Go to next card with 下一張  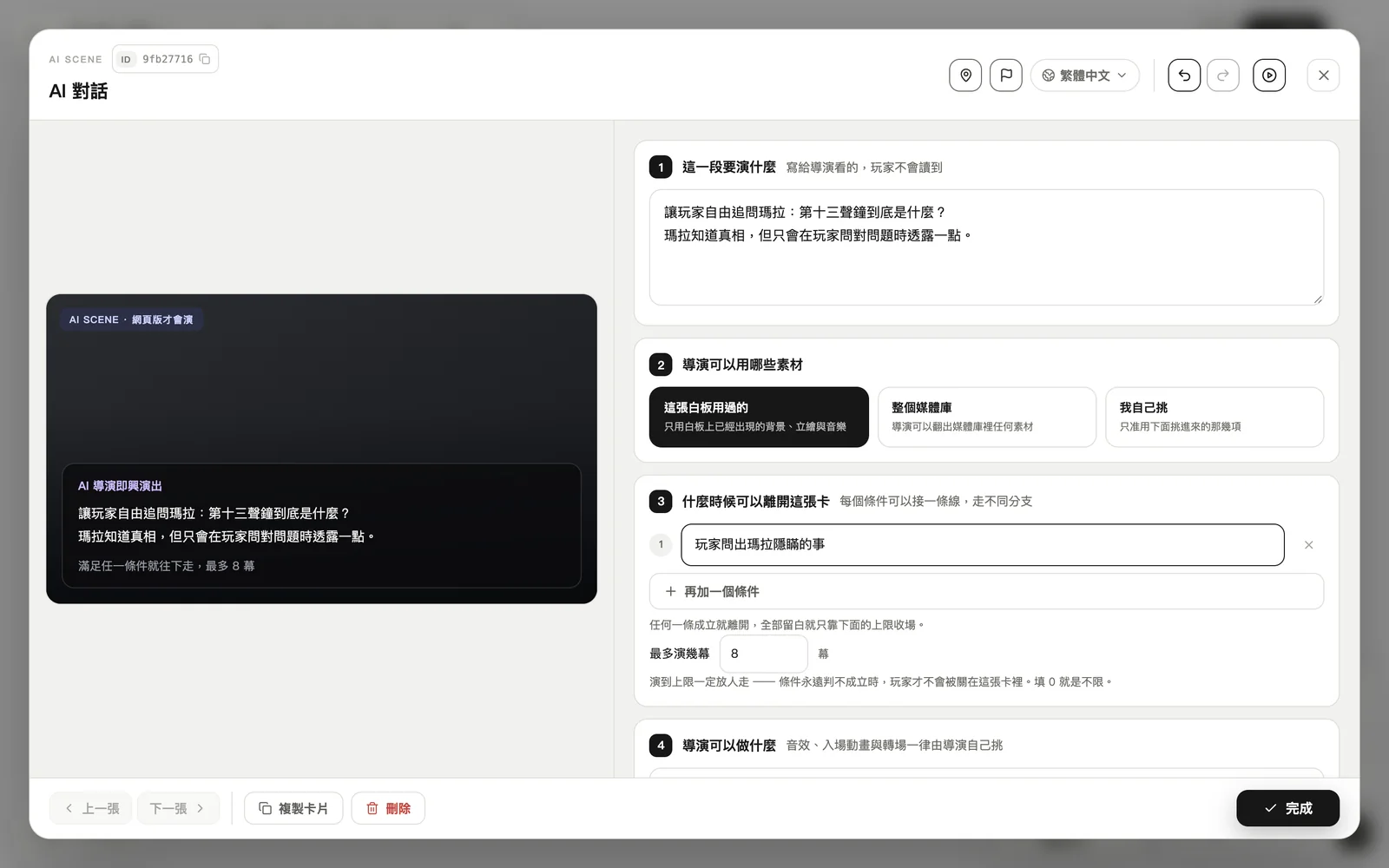click(x=178, y=808)
